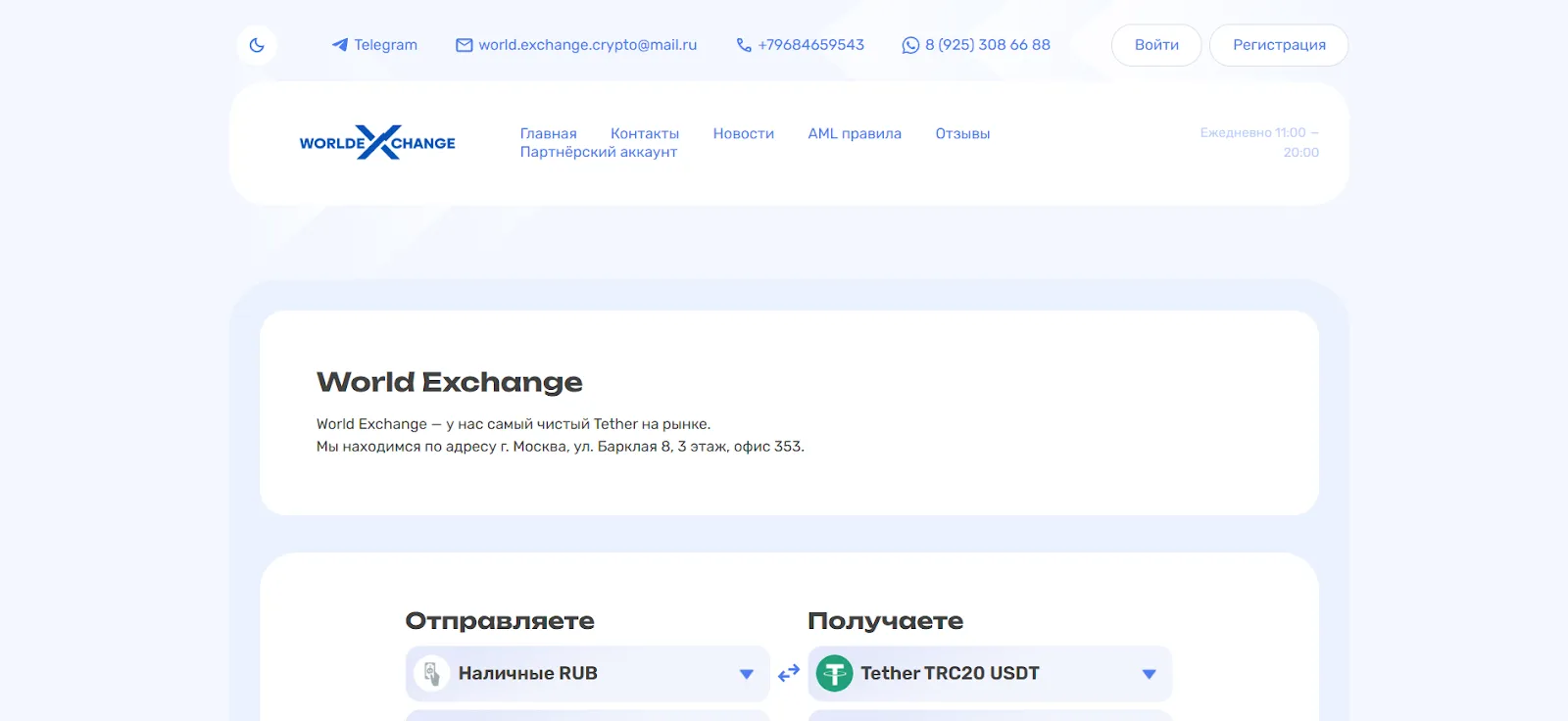The width and height of the screenshot is (1568, 721).
Task: Open the Новости menu item
Action: coord(744,133)
